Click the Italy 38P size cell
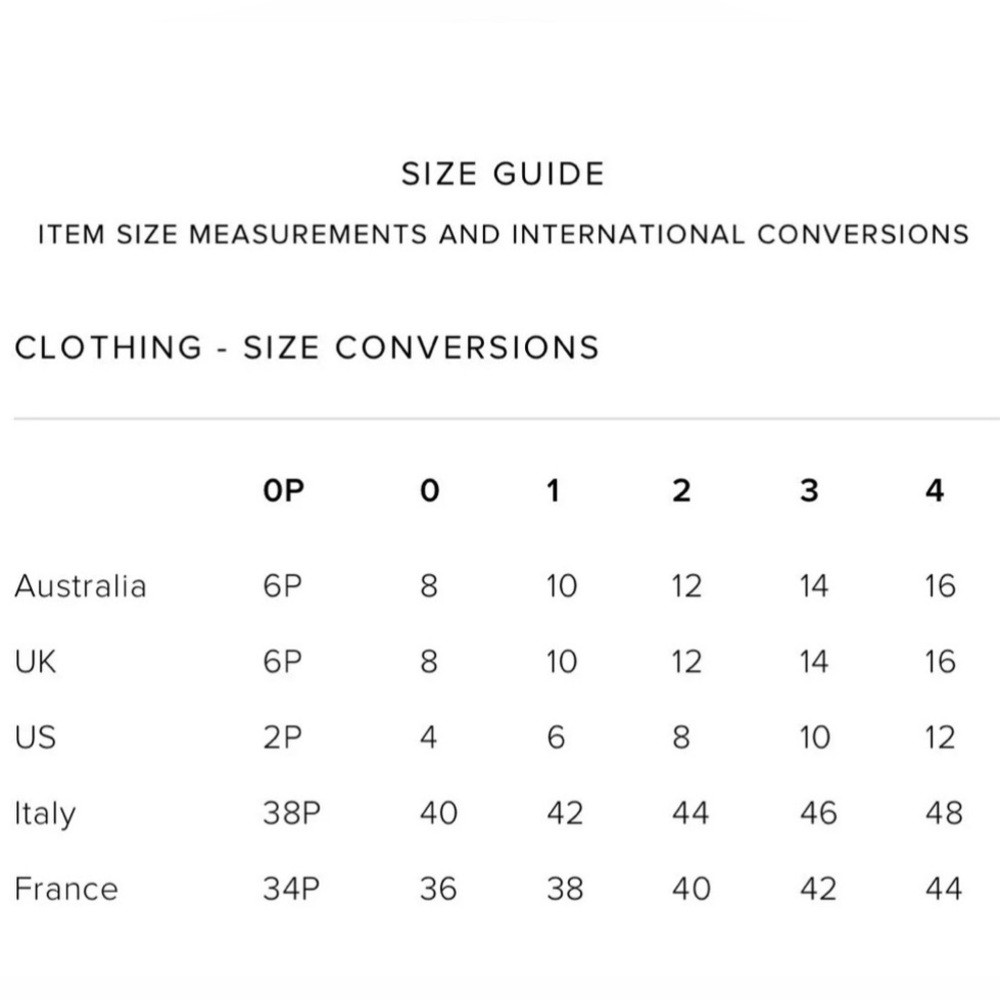The height and width of the screenshot is (1000, 1000). point(291,813)
